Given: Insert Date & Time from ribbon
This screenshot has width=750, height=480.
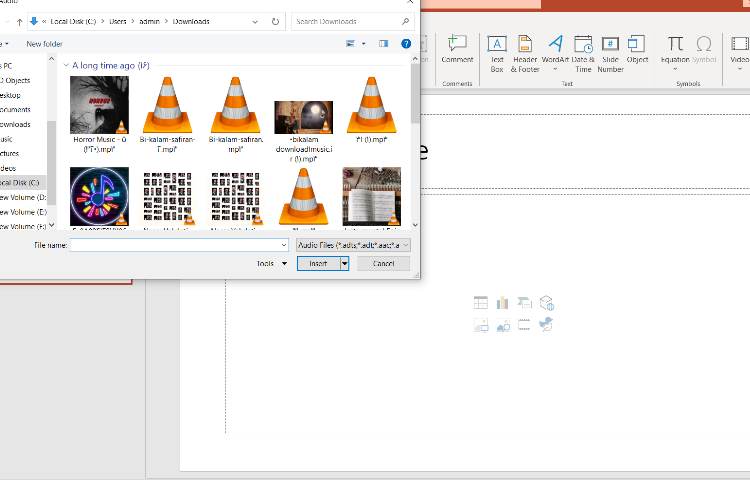Looking at the screenshot, I should click(583, 54).
